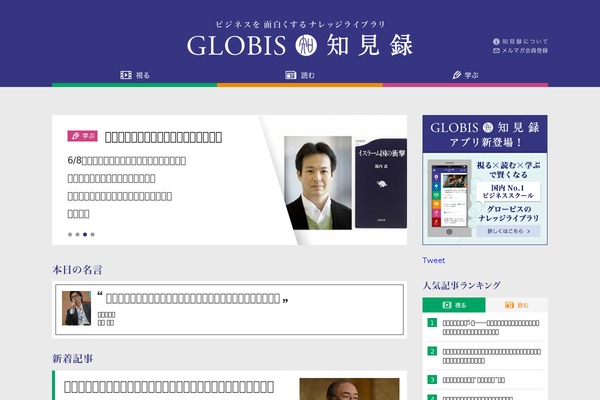The height and width of the screenshot is (400, 600).
Task: Open ranking article number 1
Action: click(491, 327)
